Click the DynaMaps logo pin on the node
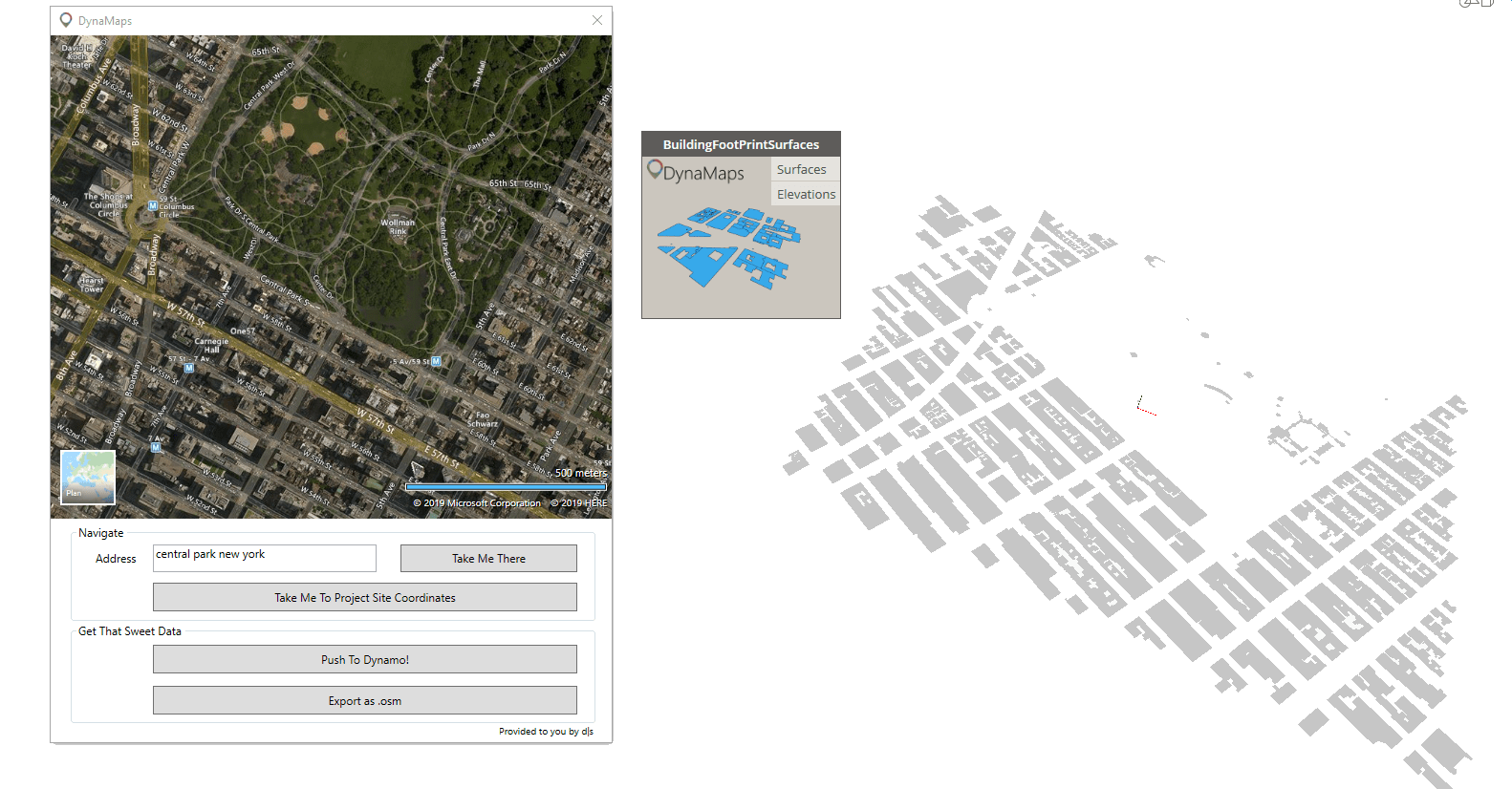This screenshot has width=1512, height=789. point(655,170)
